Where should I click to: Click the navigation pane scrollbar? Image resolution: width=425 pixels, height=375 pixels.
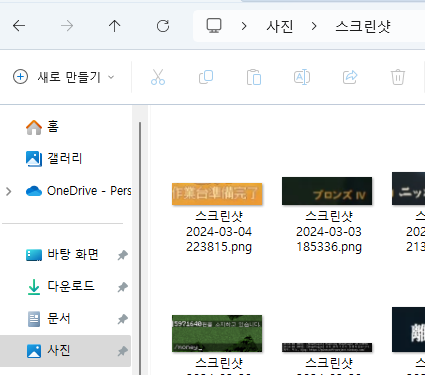[140, 248]
